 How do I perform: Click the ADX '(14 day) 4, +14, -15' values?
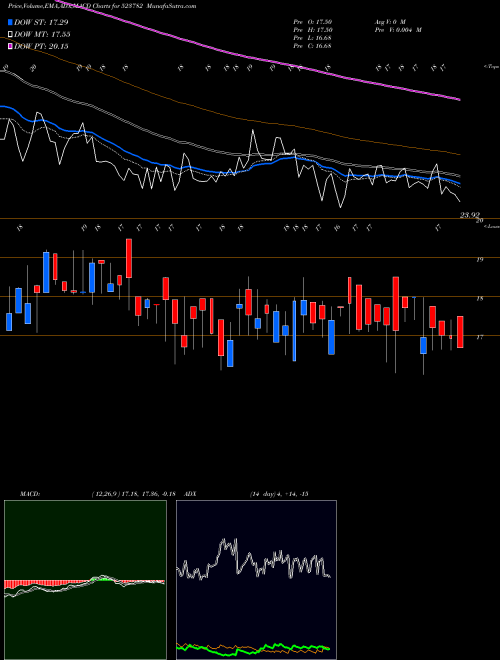(279, 494)
